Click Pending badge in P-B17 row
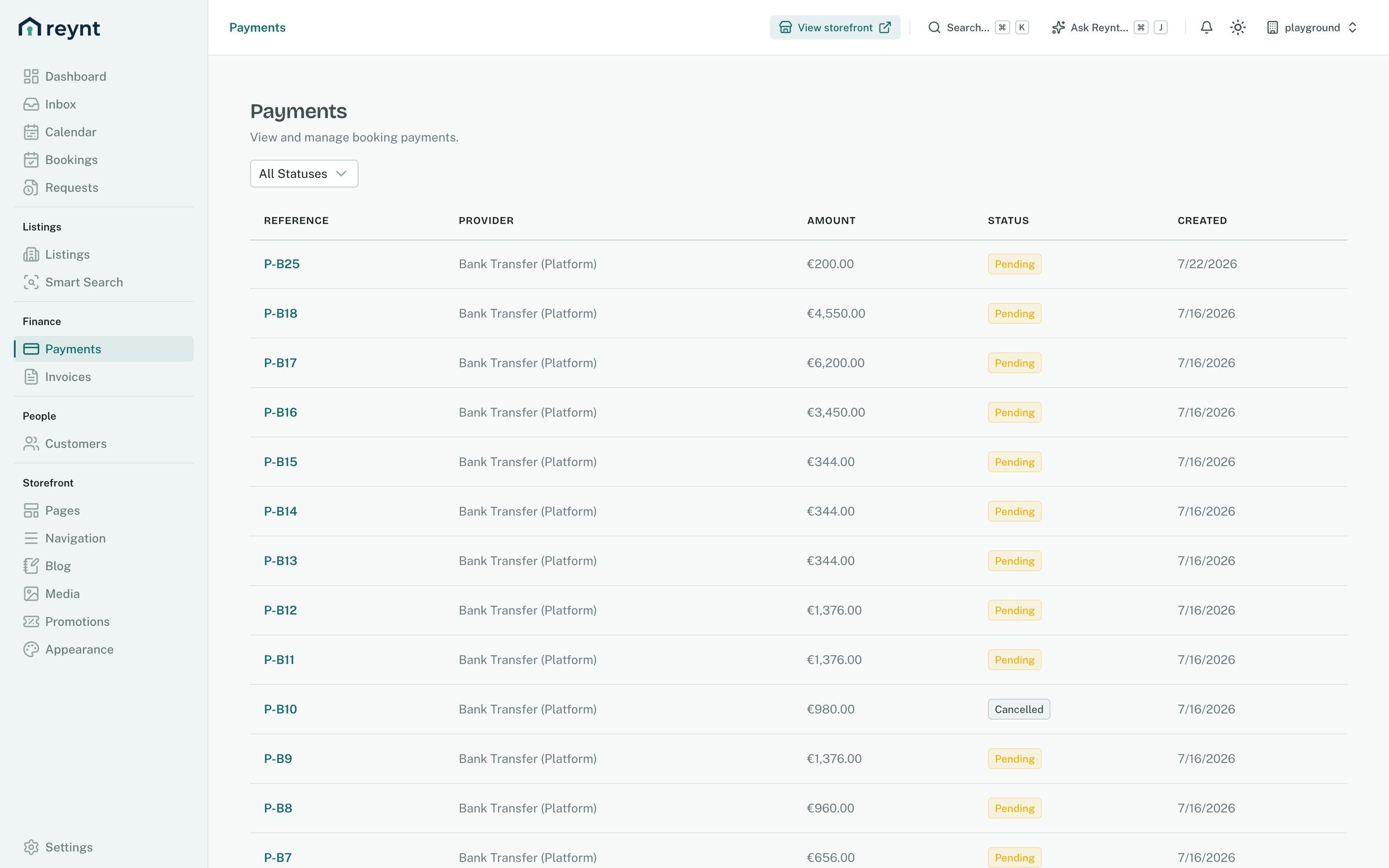Screen dimensions: 1389x868 (x=1014, y=363)
